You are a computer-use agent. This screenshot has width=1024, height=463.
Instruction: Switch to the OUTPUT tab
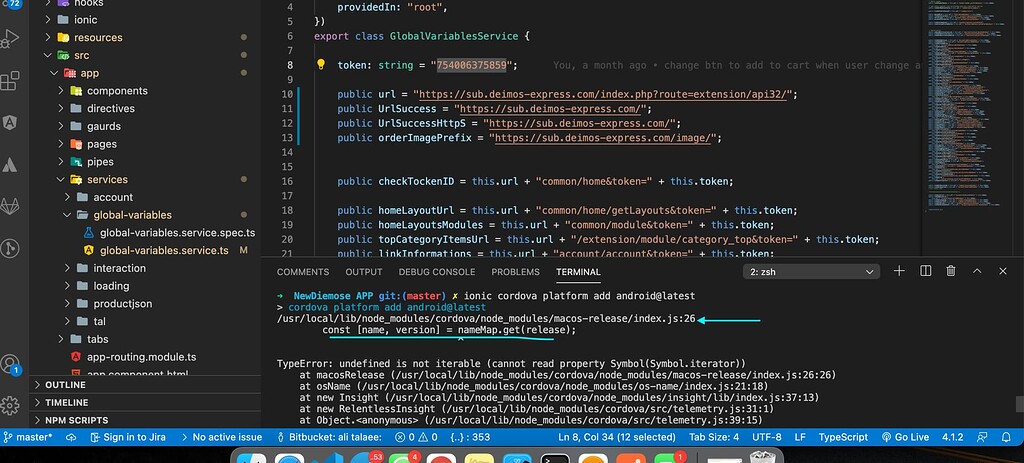pyautogui.click(x=364, y=272)
